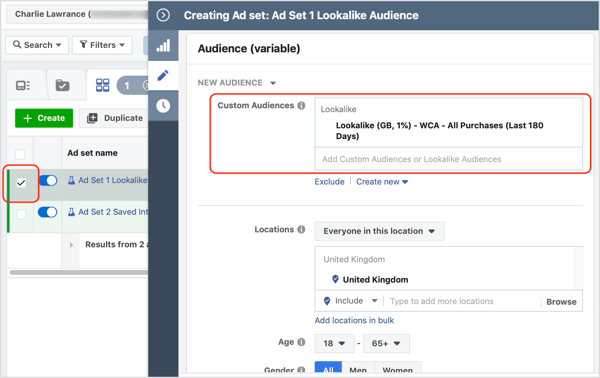This screenshot has height=378, width=600.
Task: Click the Duplicate button
Action: [115, 118]
